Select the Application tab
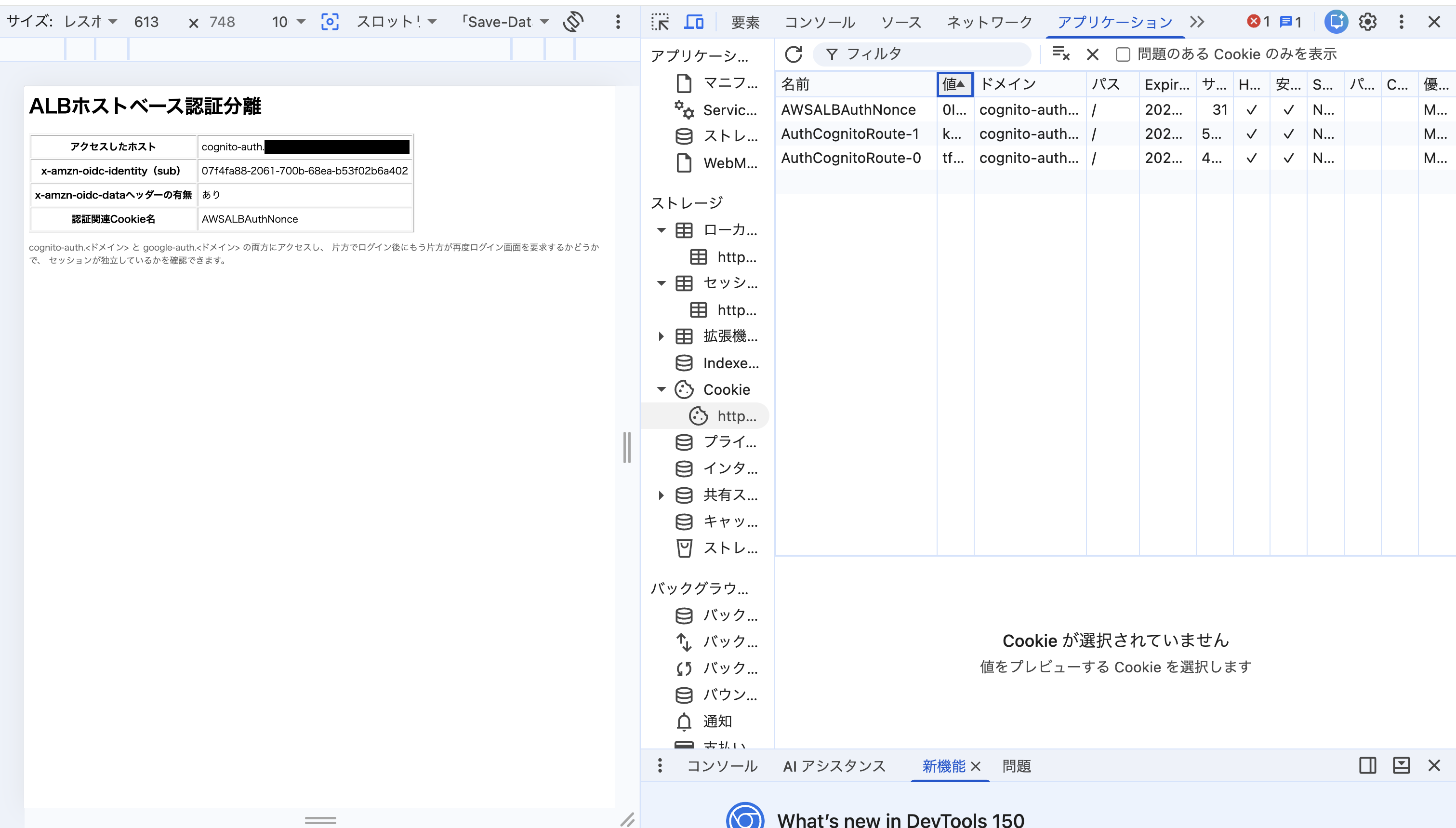The image size is (1456, 828). point(1114,22)
